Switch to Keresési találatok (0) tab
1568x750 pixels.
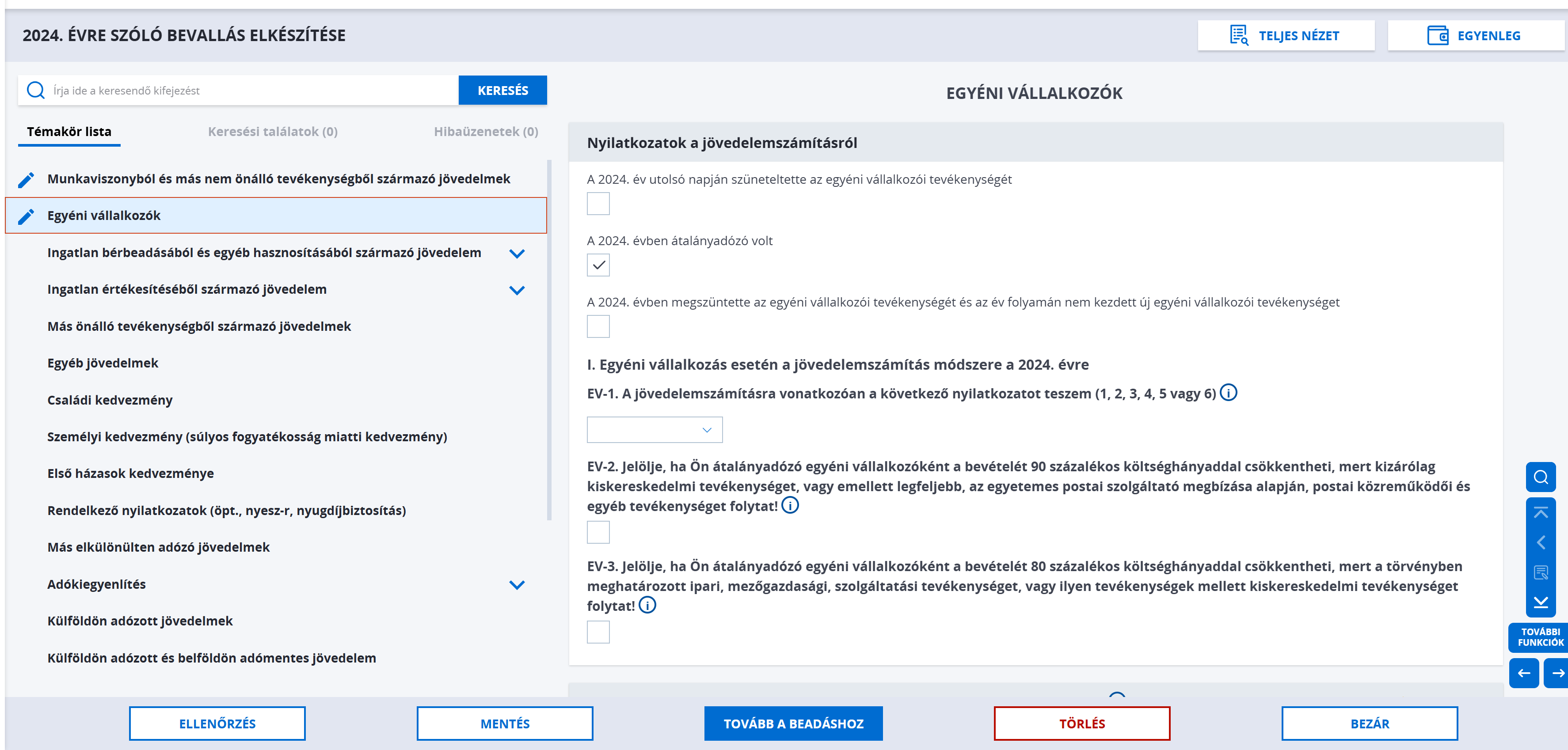(273, 131)
